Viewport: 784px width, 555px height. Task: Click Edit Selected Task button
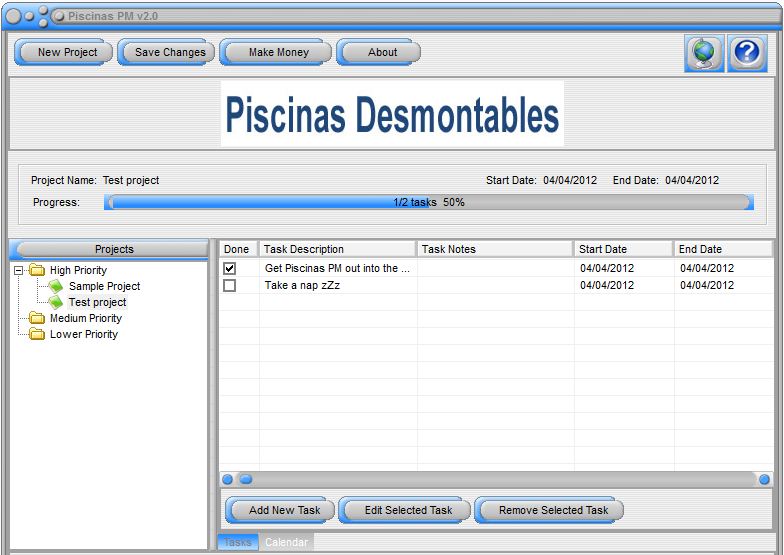404,510
